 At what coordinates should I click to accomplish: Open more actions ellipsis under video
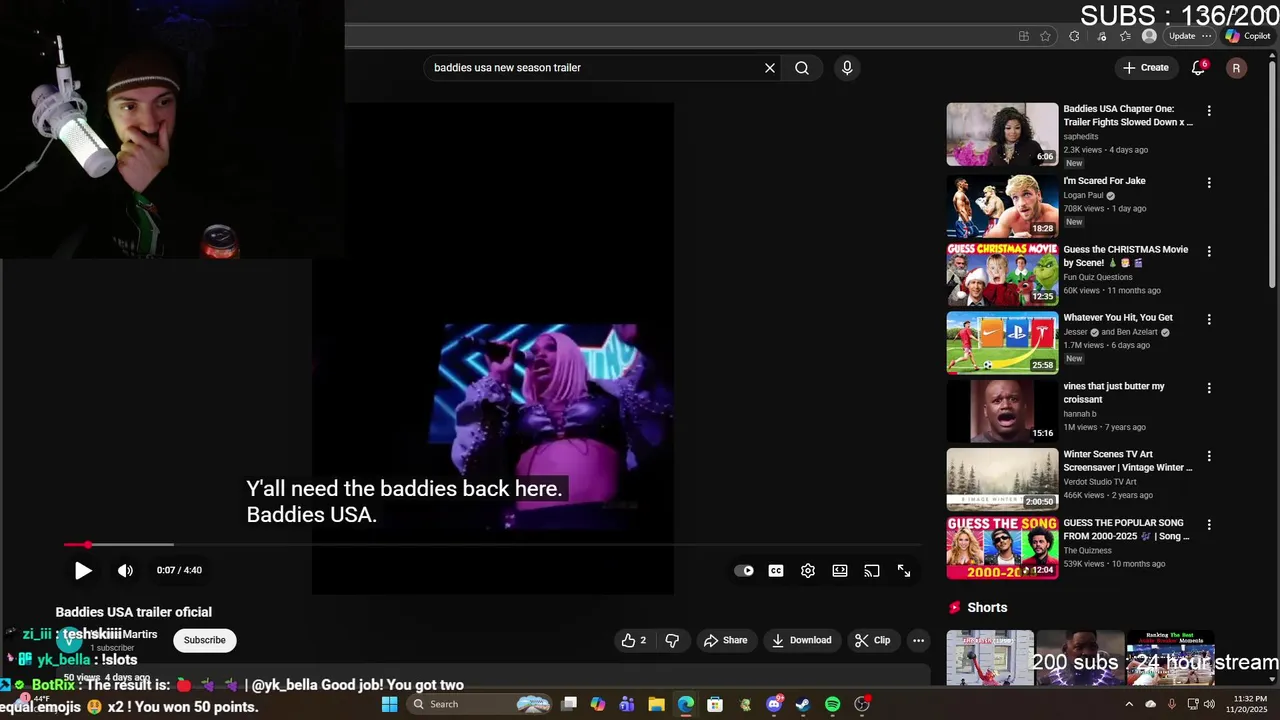click(x=918, y=640)
